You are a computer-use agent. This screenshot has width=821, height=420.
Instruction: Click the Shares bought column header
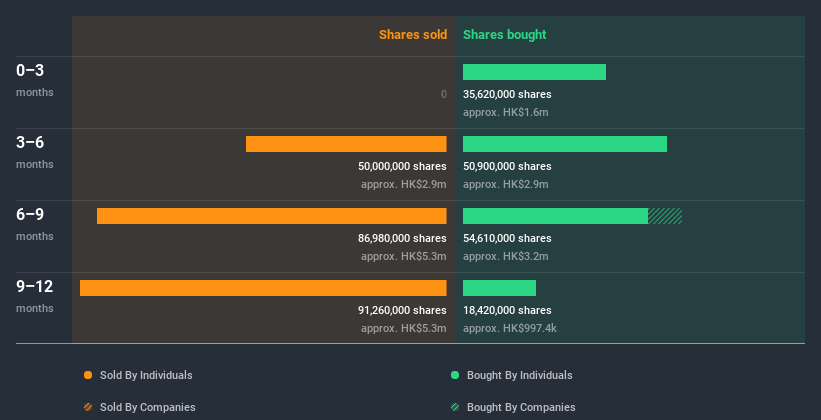pyautogui.click(x=504, y=35)
